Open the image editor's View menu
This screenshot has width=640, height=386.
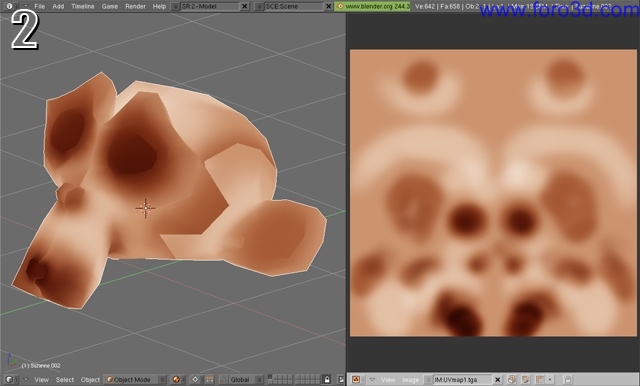(388, 379)
